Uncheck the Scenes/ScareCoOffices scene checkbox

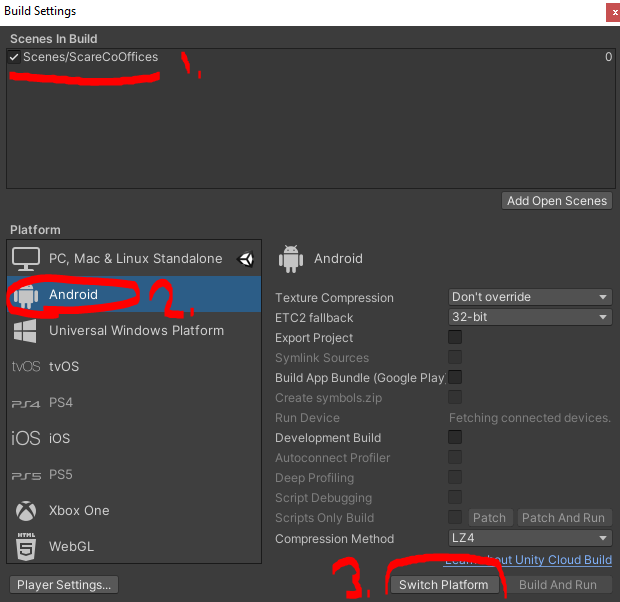14,57
